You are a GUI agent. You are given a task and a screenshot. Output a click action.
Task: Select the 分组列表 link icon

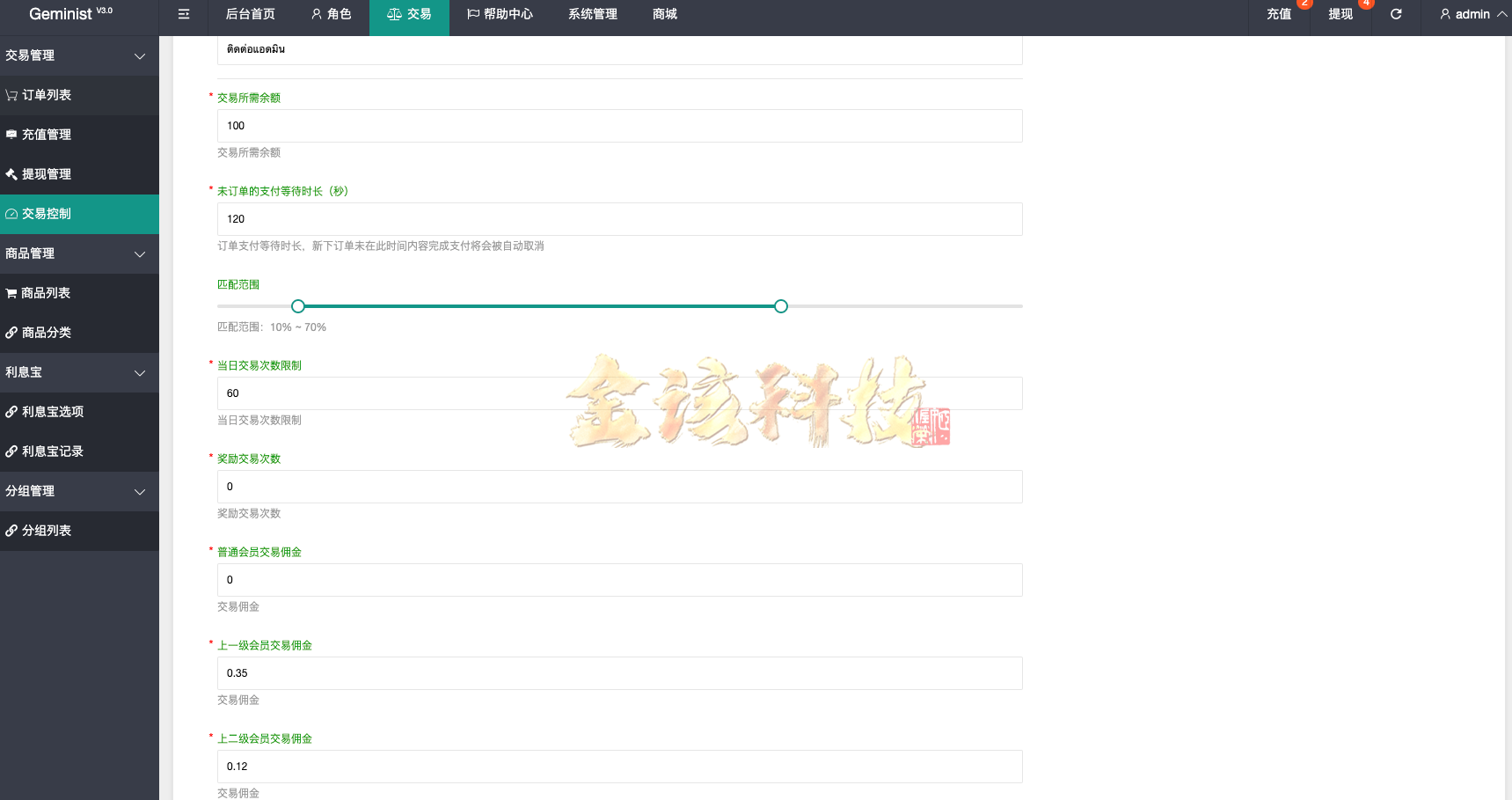(x=11, y=531)
